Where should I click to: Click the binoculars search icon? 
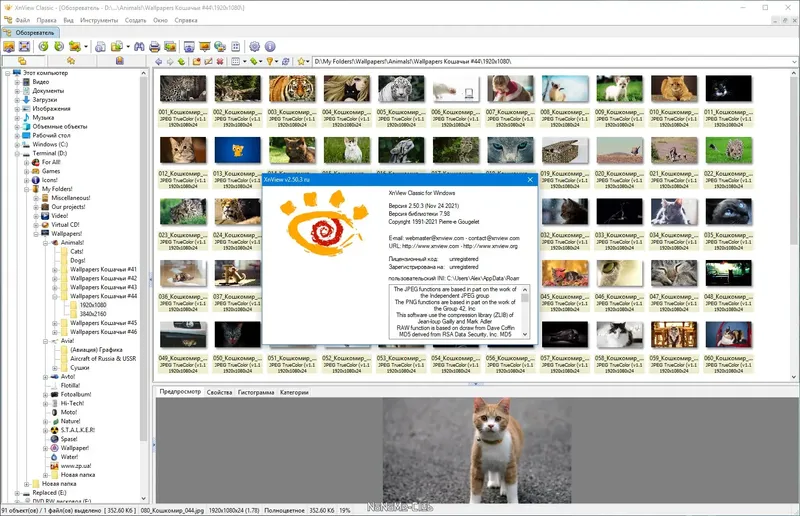[x=139, y=46]
